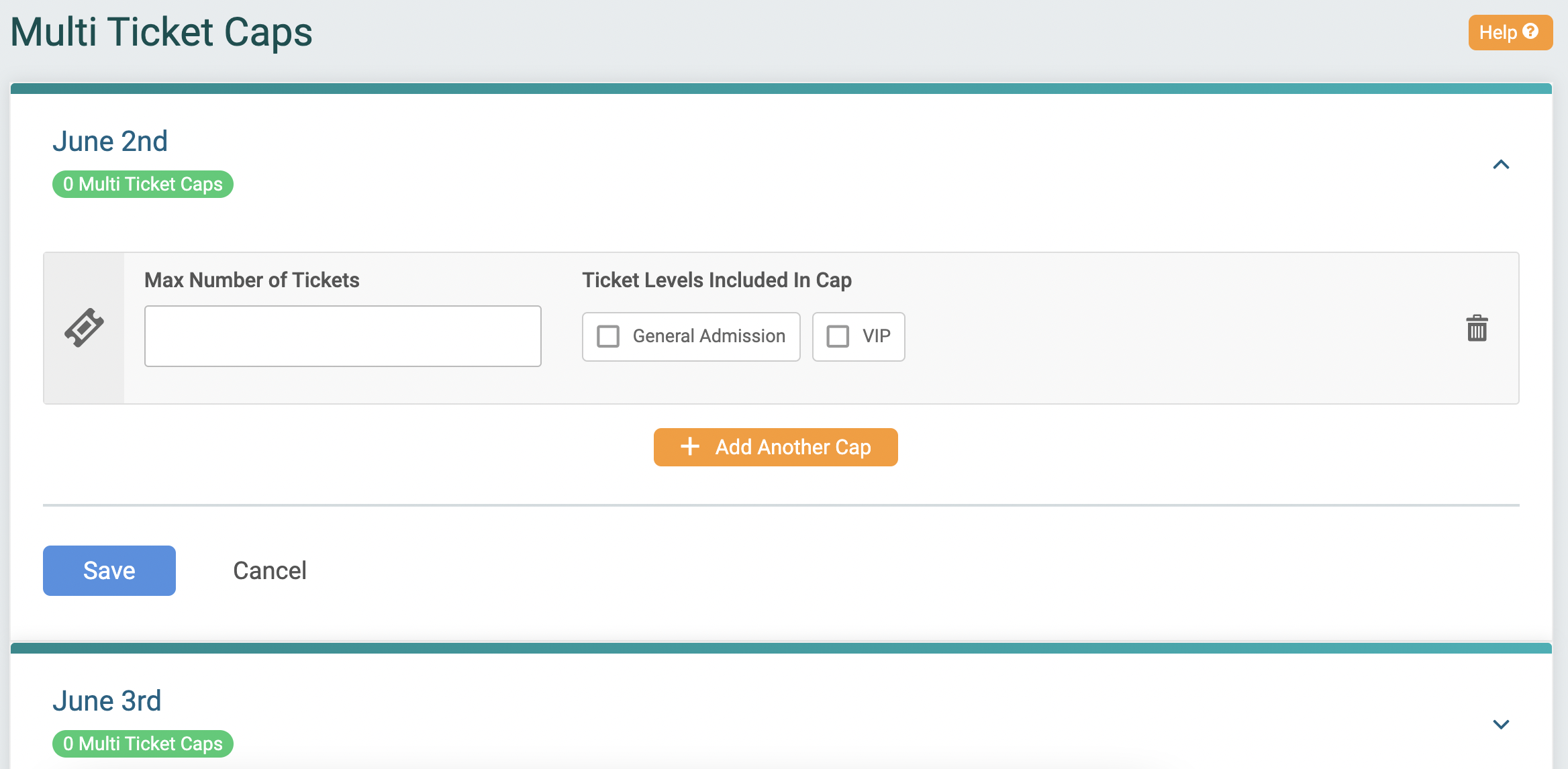Expand the June 3rd section

tap(1502, 724)
